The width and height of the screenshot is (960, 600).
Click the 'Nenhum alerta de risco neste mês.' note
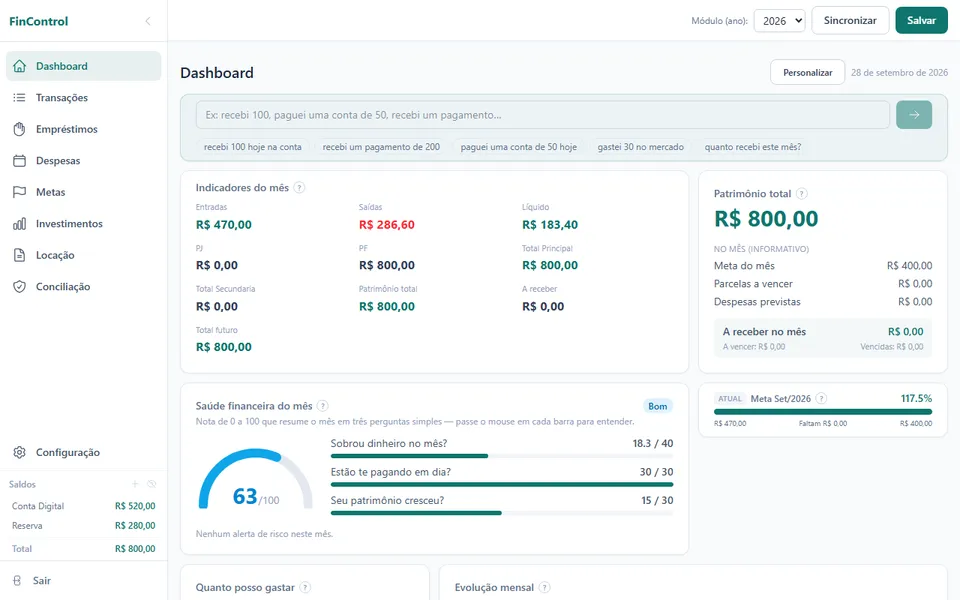click(264, 534)
